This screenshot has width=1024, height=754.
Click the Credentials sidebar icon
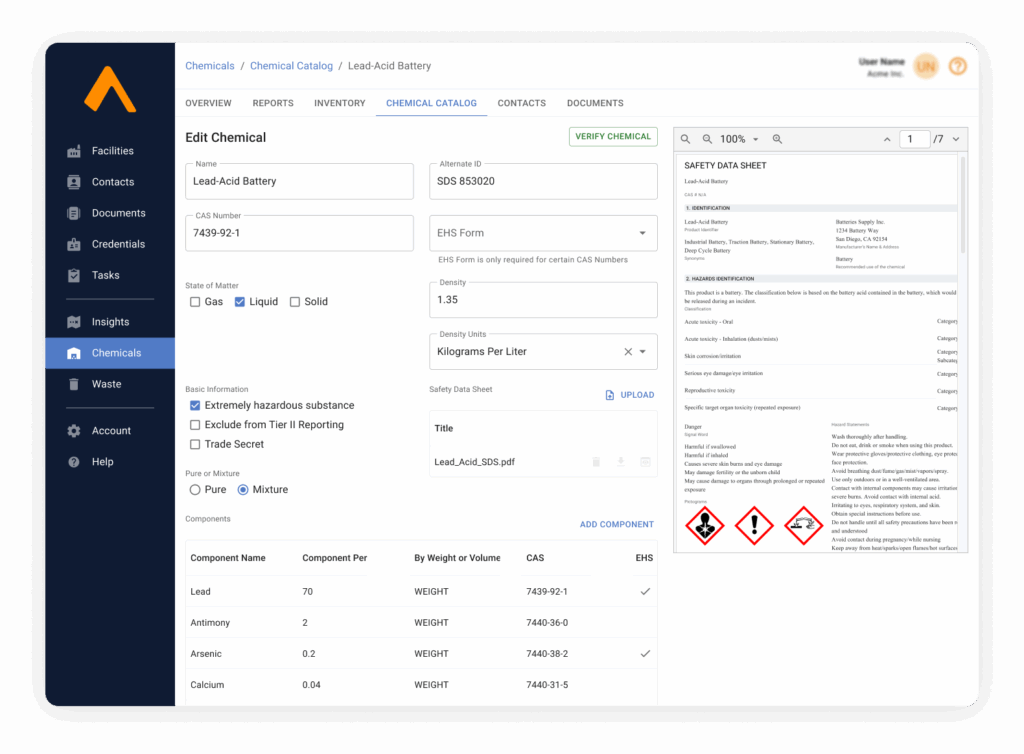pyautogui.click(x=74, y=244)
